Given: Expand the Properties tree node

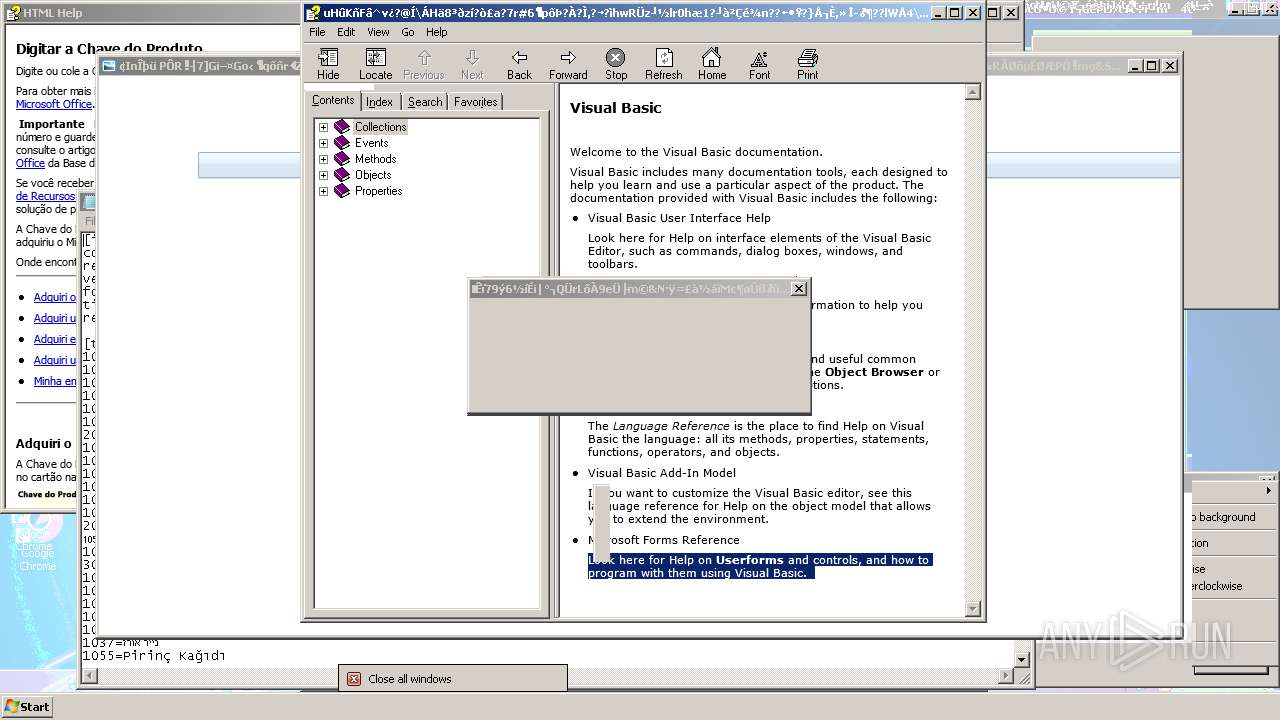Looking at the screenshot, I should tap(323, 191).
